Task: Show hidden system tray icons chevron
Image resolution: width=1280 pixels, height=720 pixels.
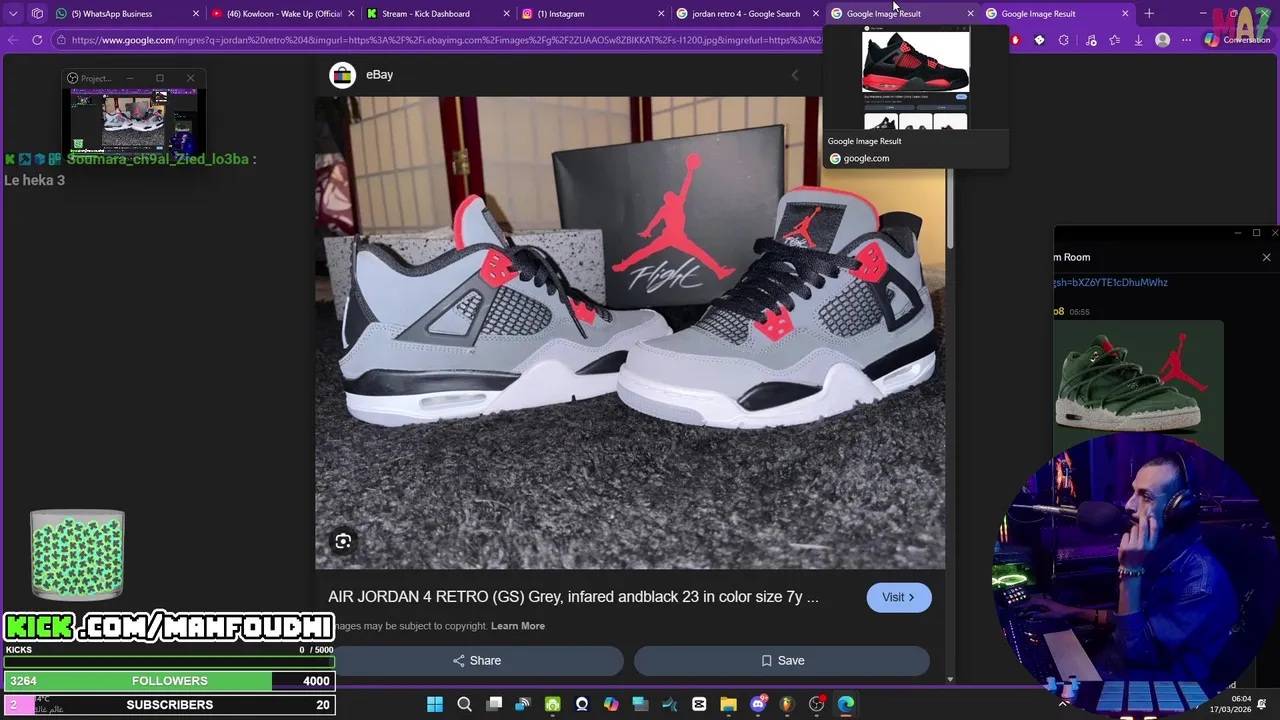Action: coord(1063,704)
